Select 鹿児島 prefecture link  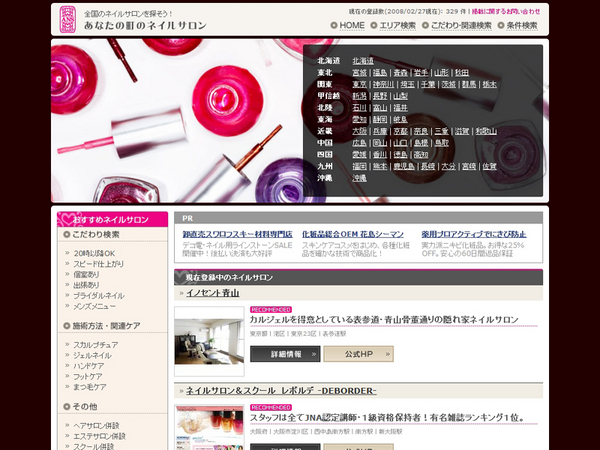pos(404,166)
